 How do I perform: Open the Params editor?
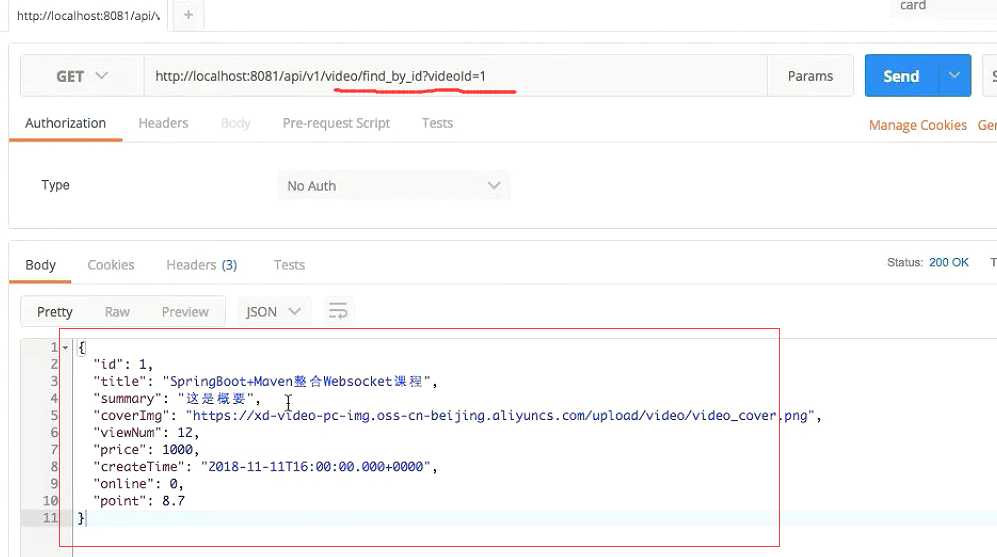pyautogui.click(x=810, y=76)
